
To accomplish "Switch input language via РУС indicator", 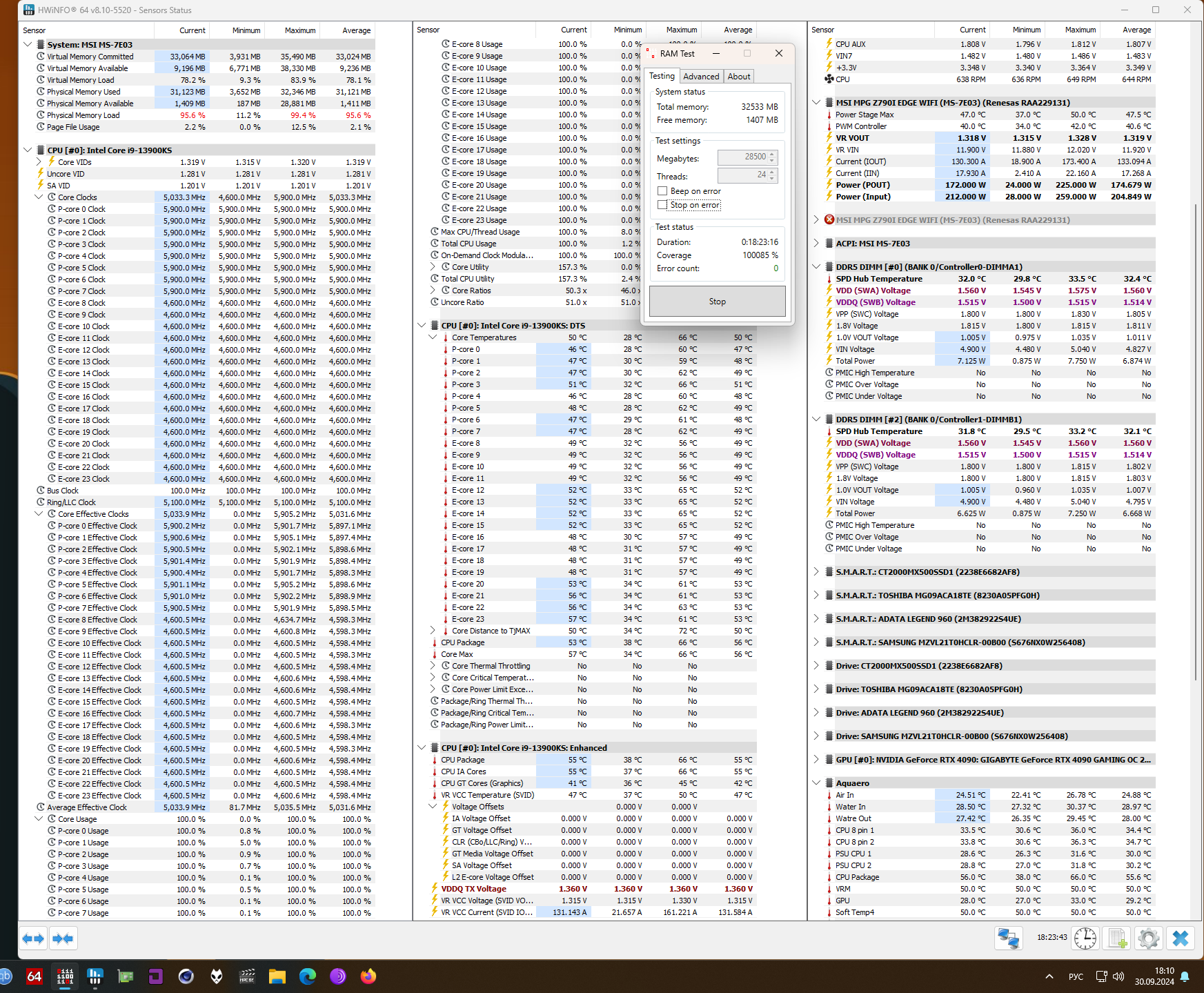I will tap(1076, 976).
